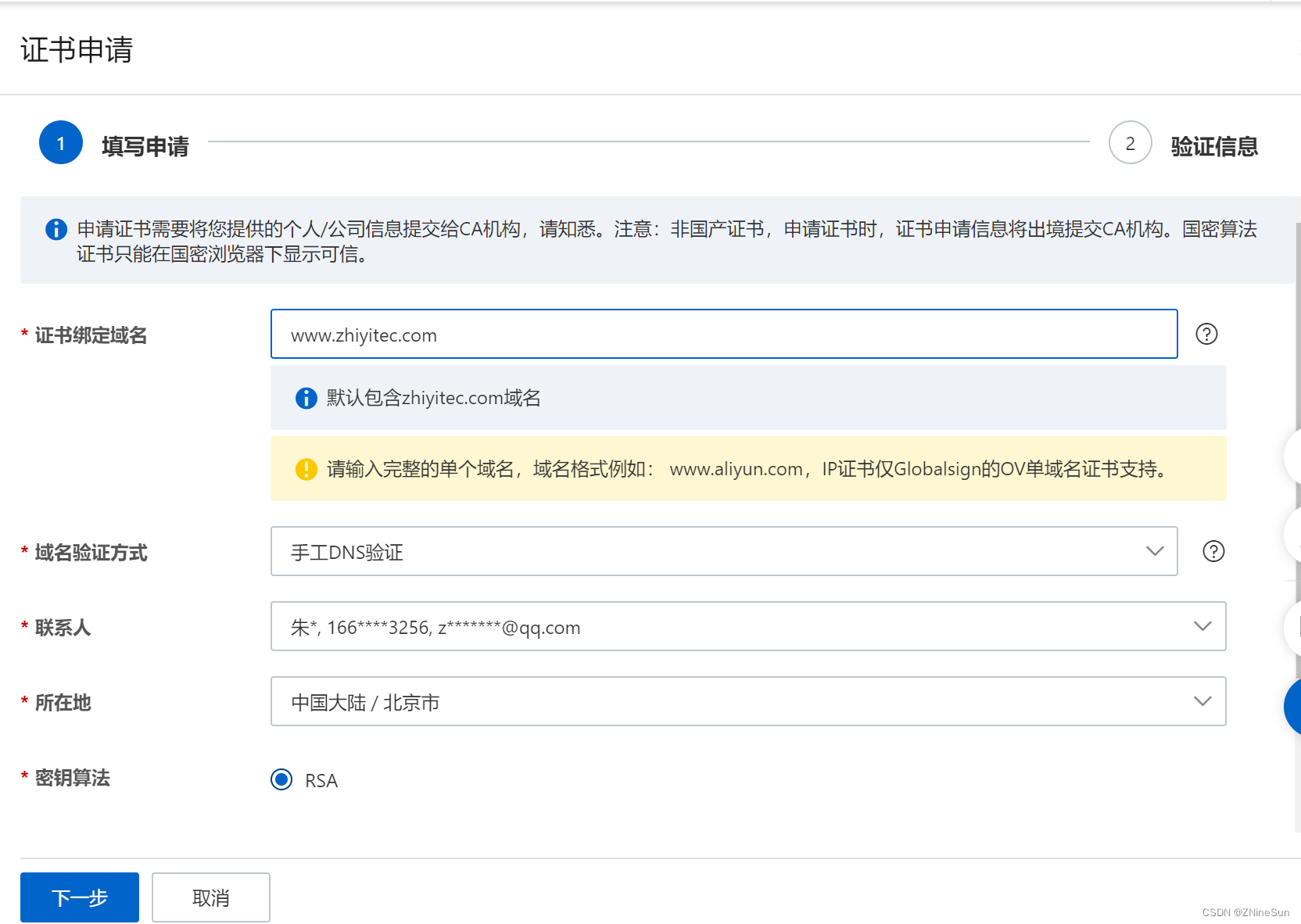Open the 所在地 location dropdown
The width and height of the screenshot is (1301, 924).
748,701
